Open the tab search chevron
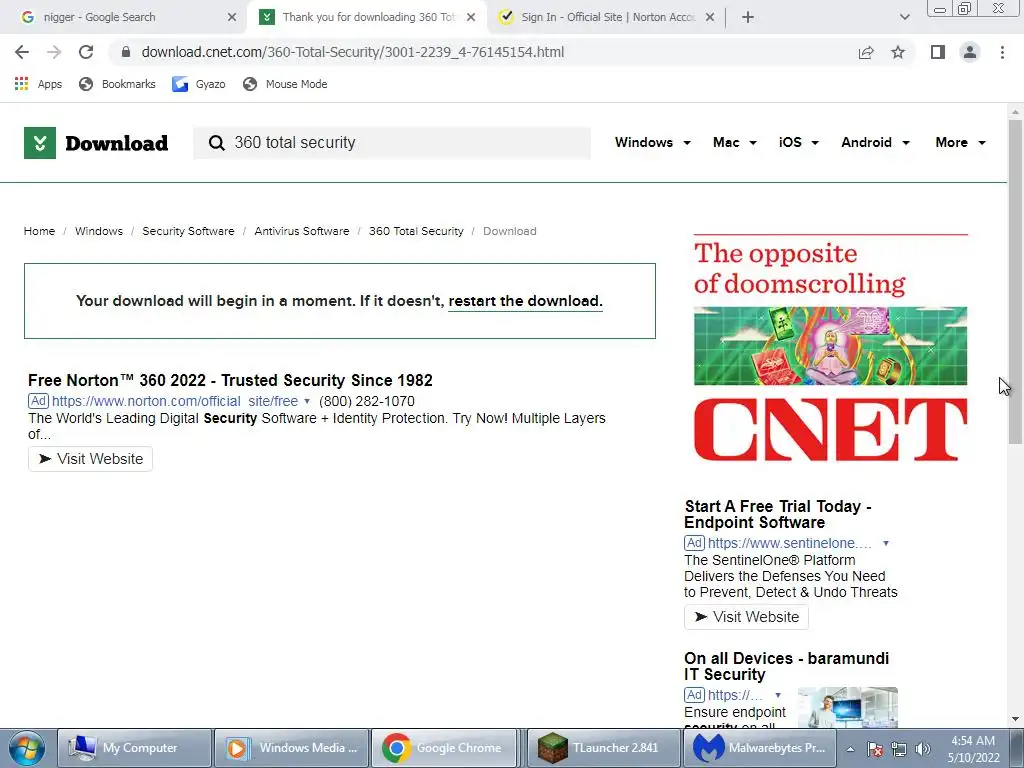This screenshot has height=768, width=1024. (x=904, y=17)
